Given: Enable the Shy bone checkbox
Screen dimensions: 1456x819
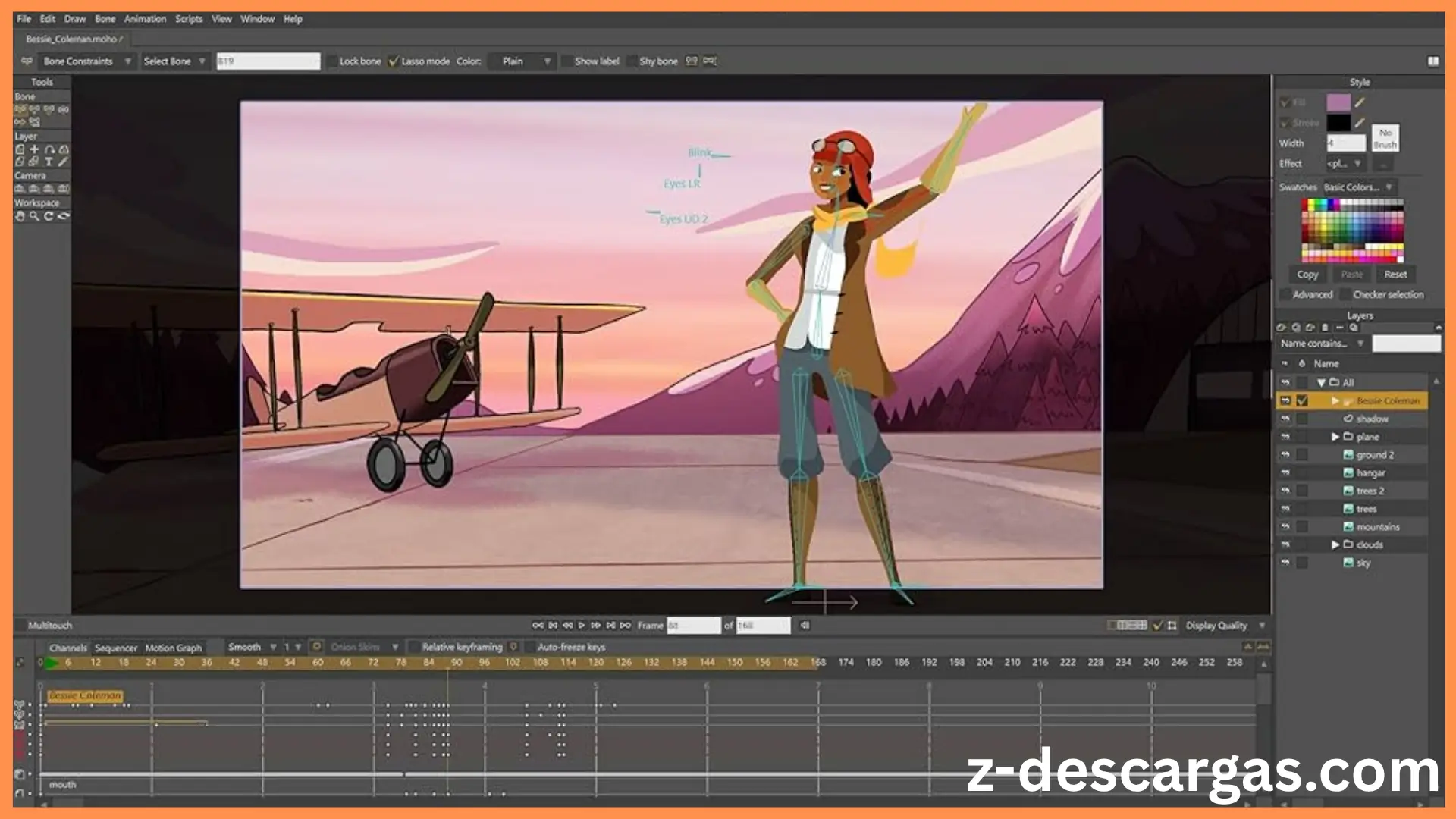Looking at the screenshot, I should click(632, 61).
